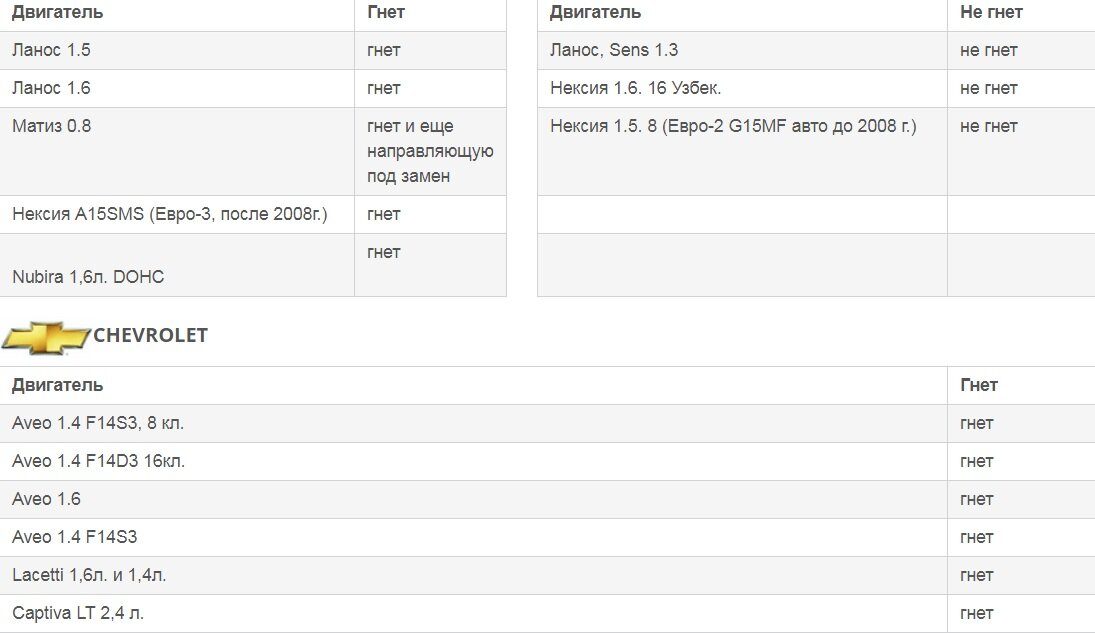Select the Aveo 1.4 F14D3 16кл. row
Viewport: 1095px width, 633px height.
[x=548, y=461]
